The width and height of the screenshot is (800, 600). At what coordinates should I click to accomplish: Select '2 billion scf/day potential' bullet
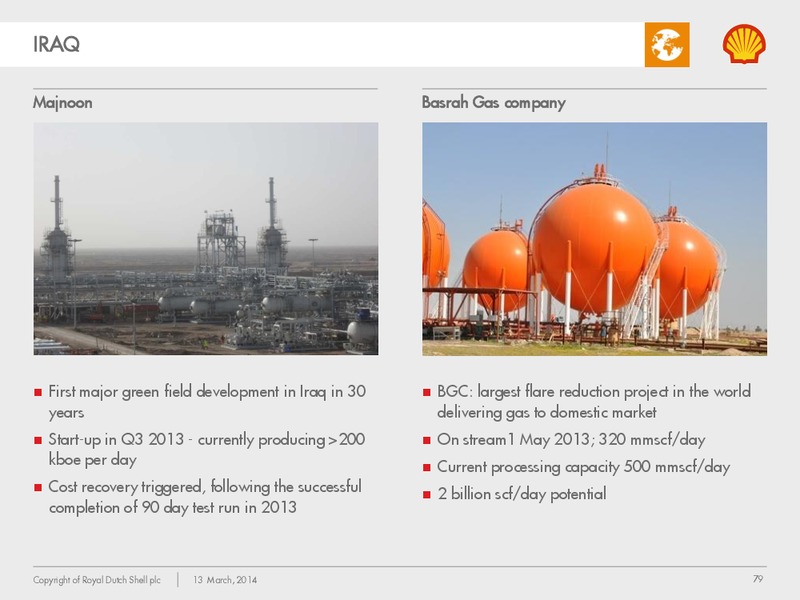521,494
